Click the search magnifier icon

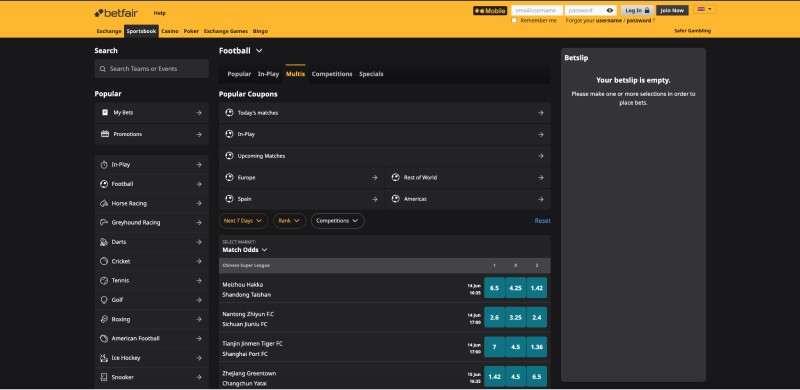[103, 69]
